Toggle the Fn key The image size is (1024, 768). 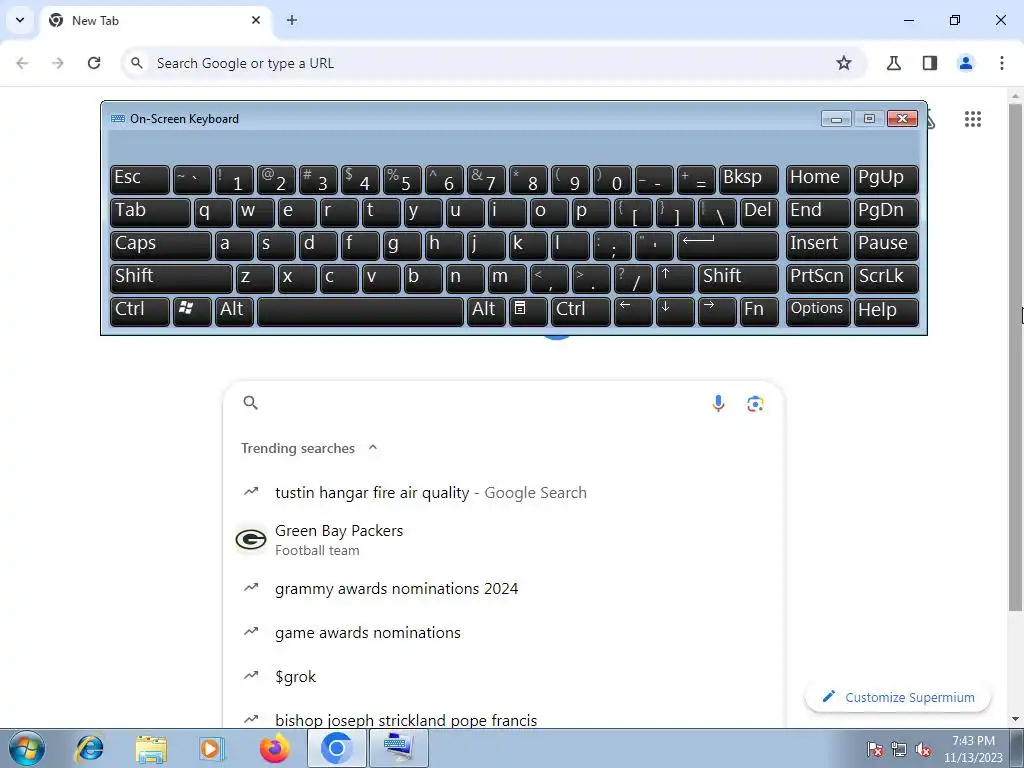click(x=759, y=310)
